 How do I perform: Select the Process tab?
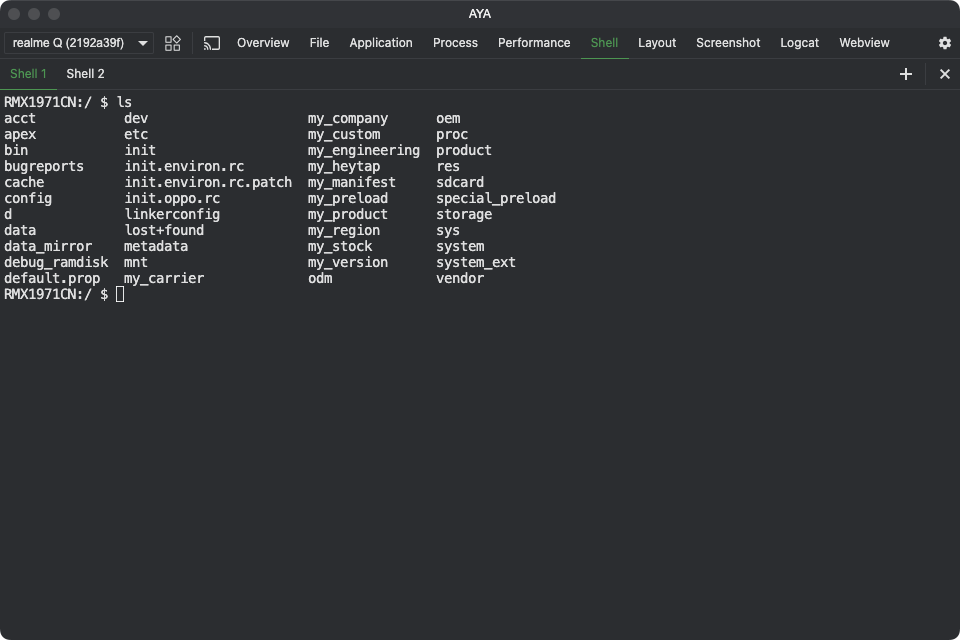(455, 43)
